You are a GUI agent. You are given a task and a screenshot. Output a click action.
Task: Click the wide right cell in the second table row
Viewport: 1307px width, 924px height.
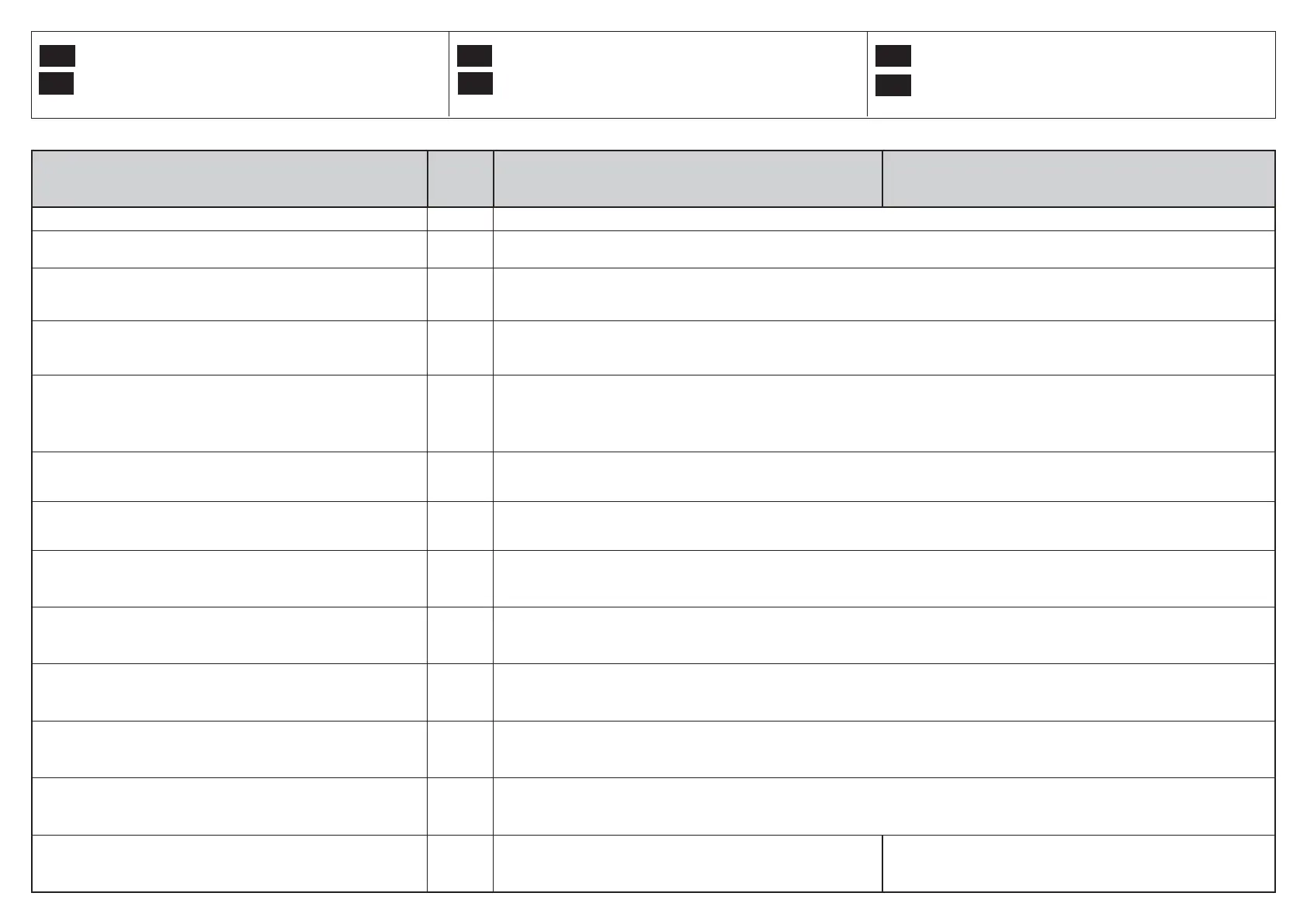(x=884, y=249)
